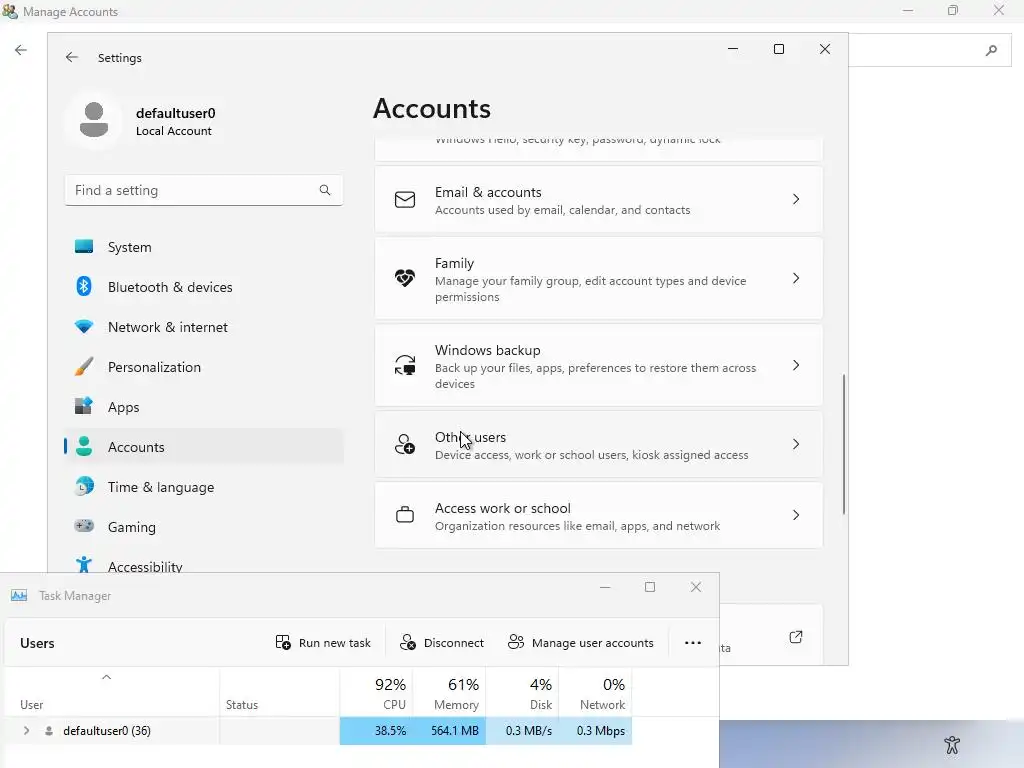Screen dimensions: 1024x768
Task: Click the Settings back arrow
Action: click(72, 57)
